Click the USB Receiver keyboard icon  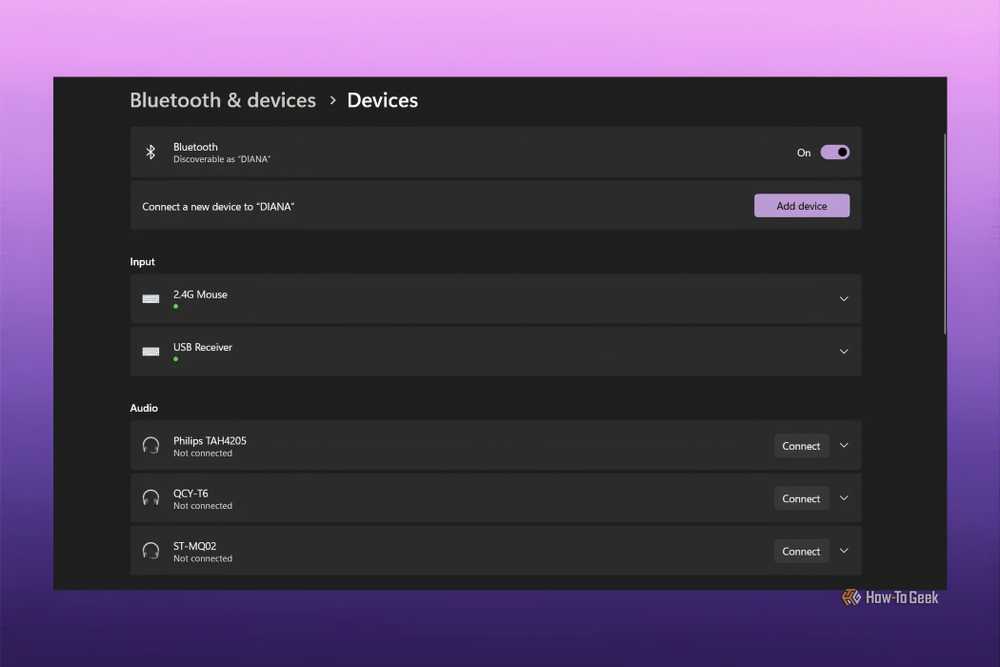151,351
